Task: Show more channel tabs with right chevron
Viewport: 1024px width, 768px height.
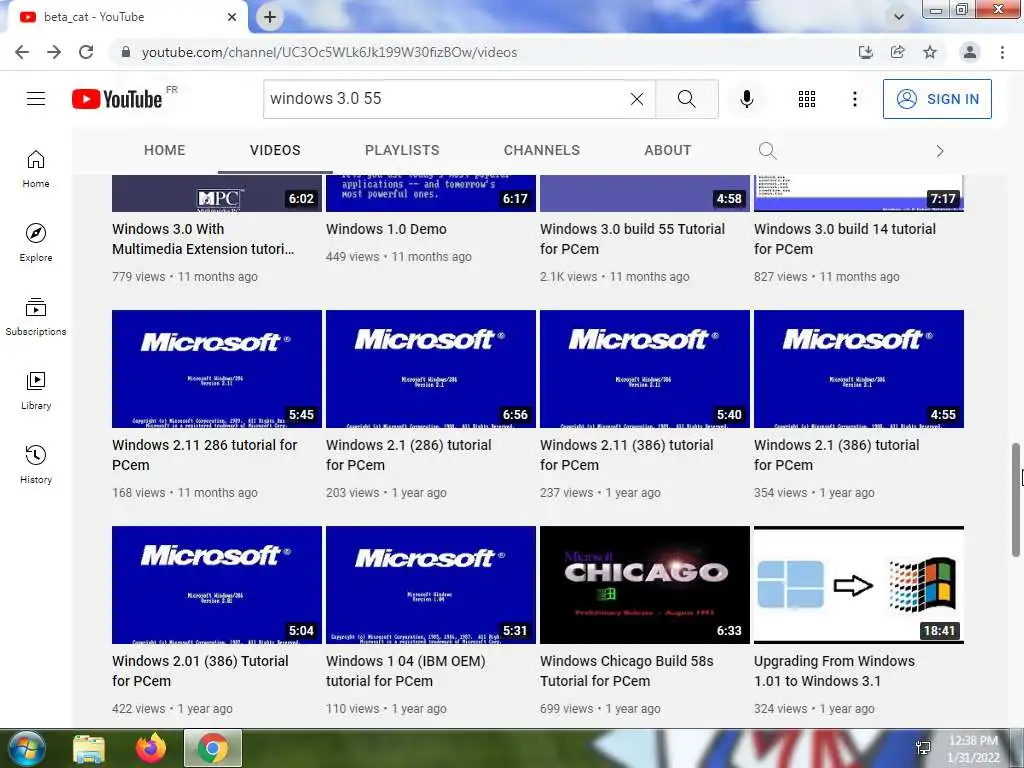Action: point(940,151)
